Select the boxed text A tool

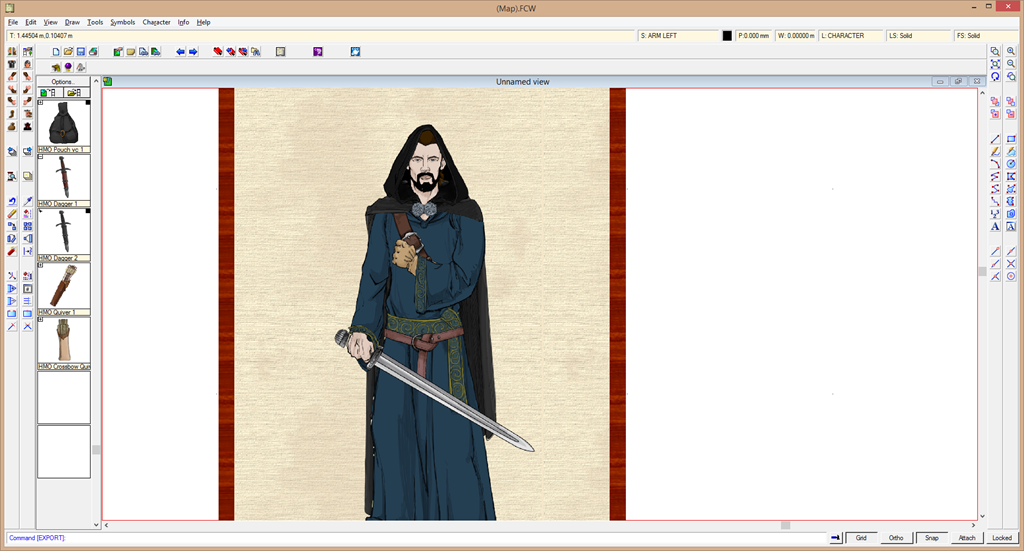(x=1011, y=227)
